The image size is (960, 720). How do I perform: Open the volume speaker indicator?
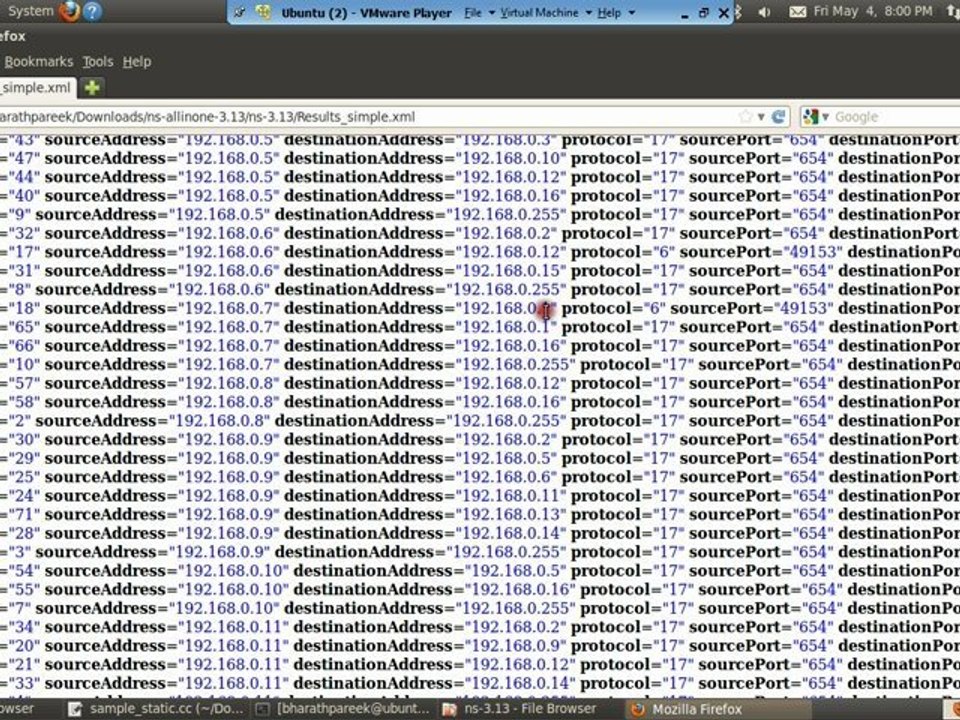764,12
